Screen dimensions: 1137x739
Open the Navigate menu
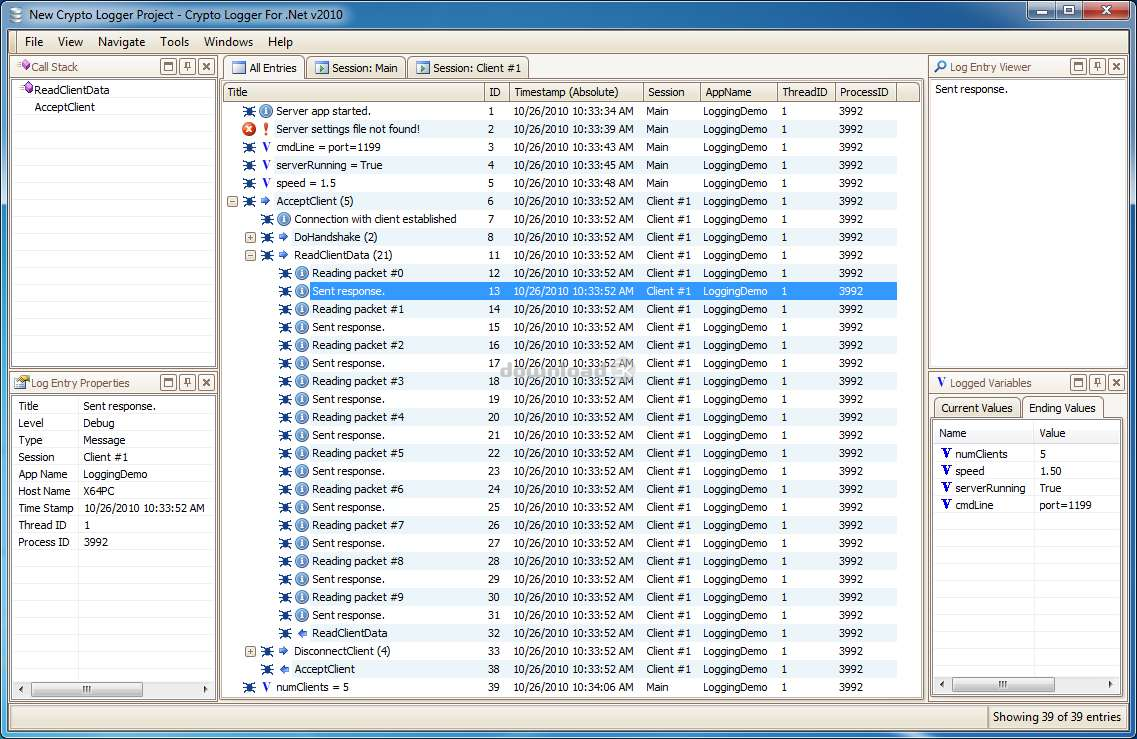(121, 42)
